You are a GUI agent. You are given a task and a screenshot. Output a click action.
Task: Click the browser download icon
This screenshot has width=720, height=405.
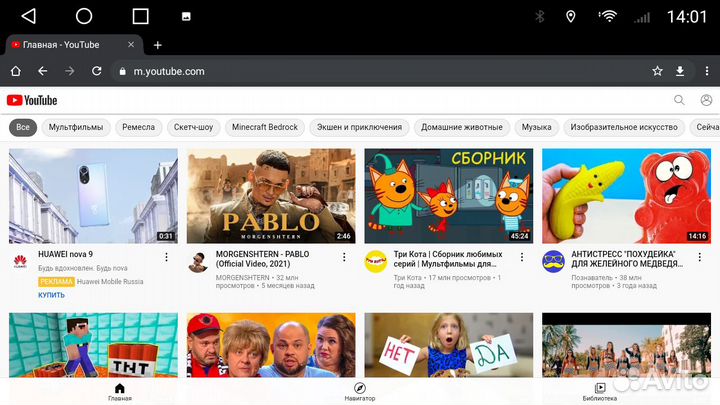point(681,71)
